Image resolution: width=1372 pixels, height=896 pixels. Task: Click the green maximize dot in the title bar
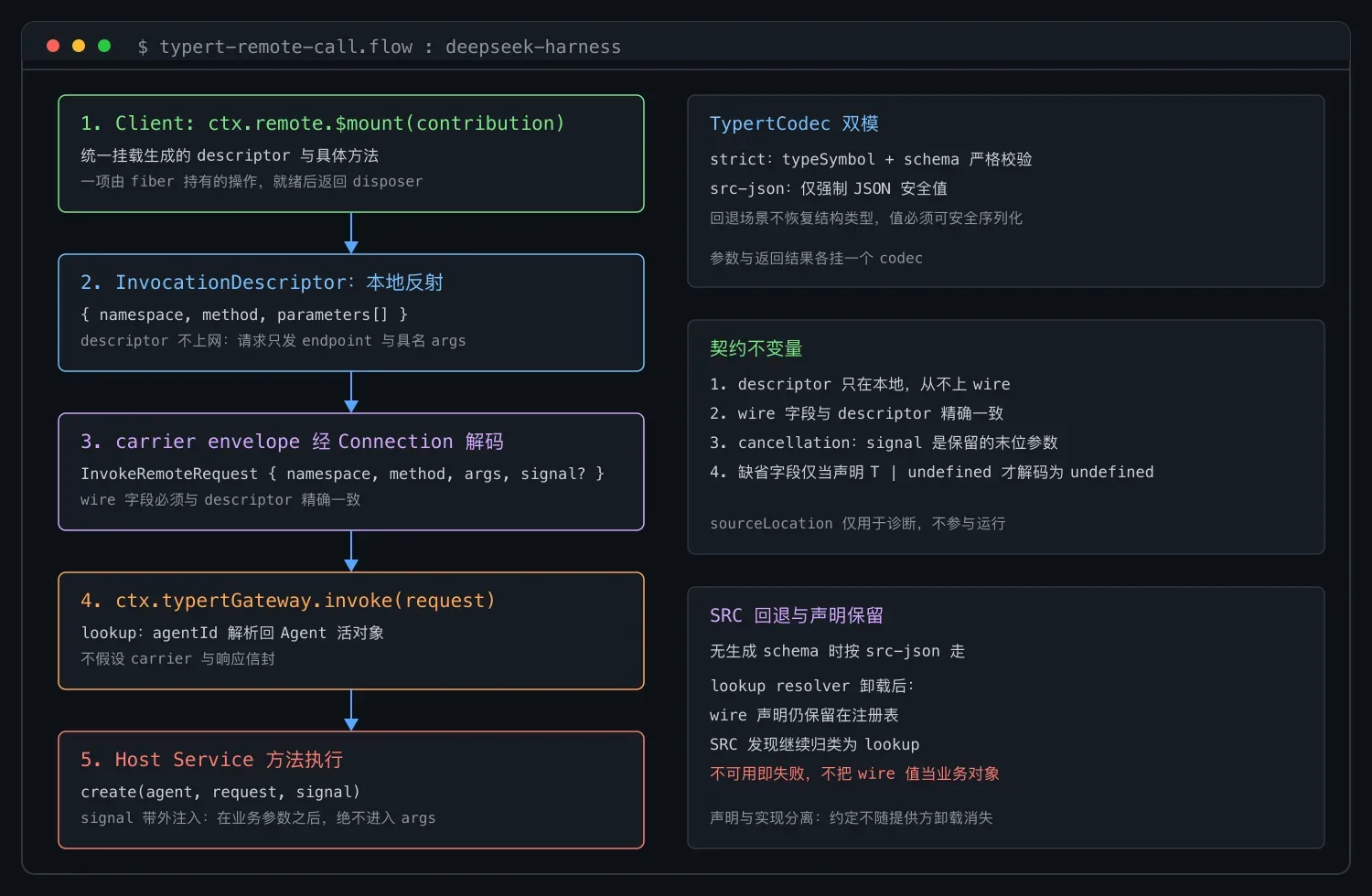pyautogui.click(x=104, y=46)
